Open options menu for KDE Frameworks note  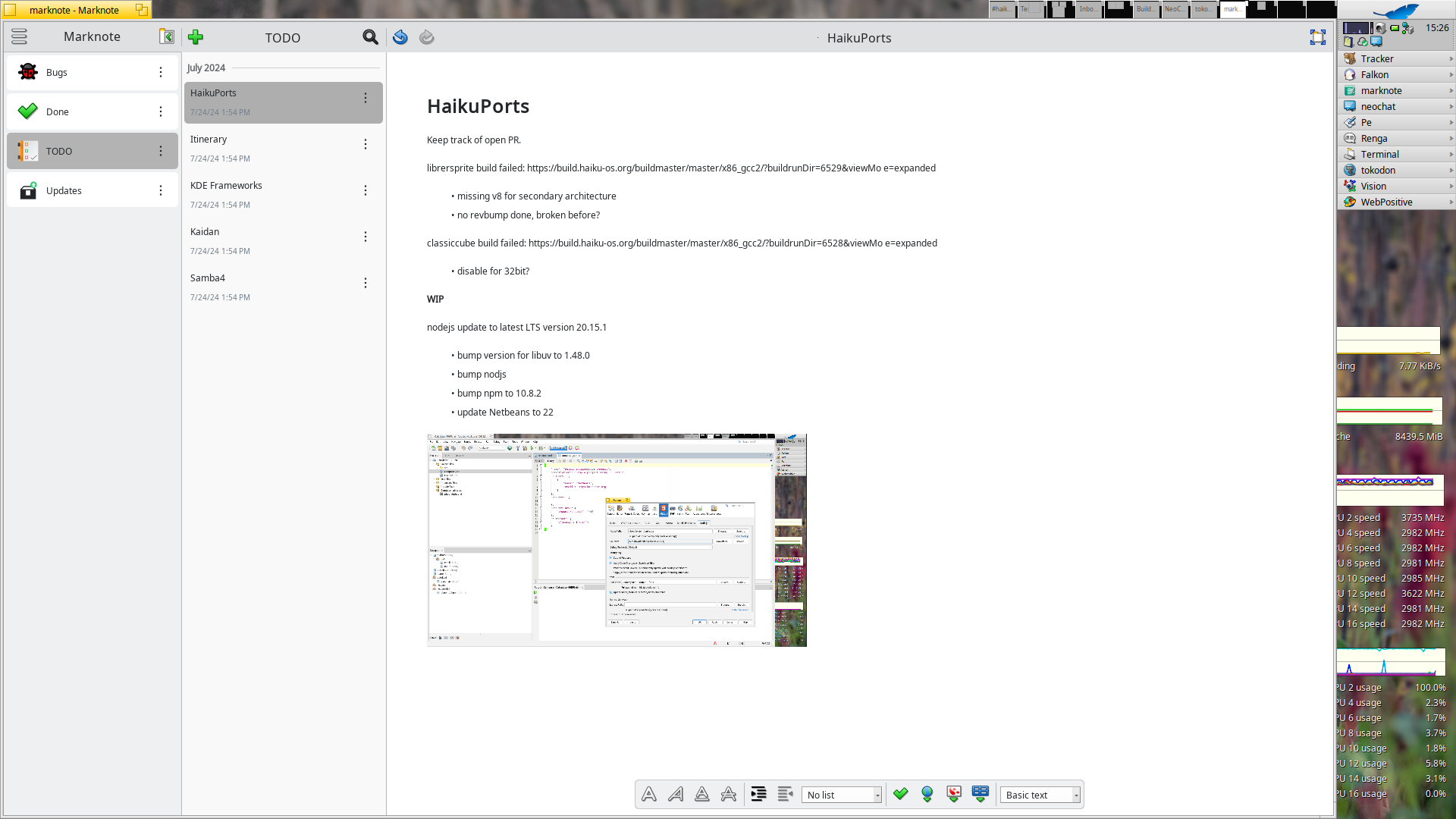point(366,190)
